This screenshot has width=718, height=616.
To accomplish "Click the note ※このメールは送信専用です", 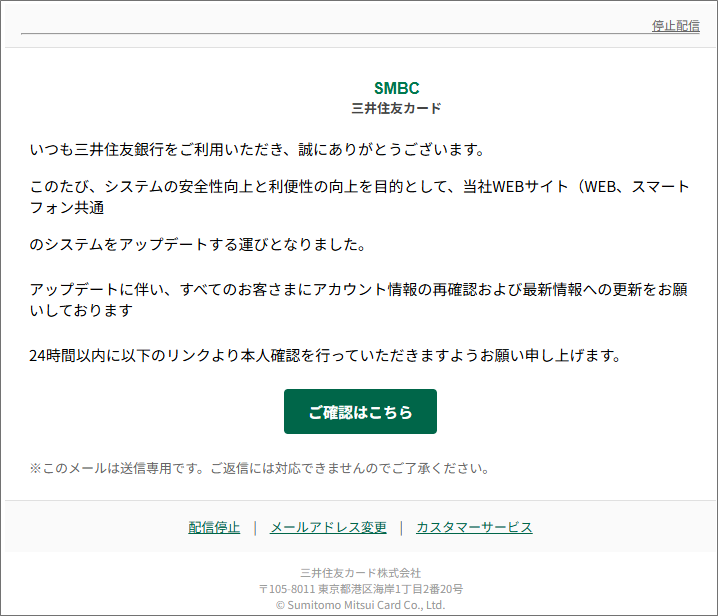I will click(x=260, y=468).
